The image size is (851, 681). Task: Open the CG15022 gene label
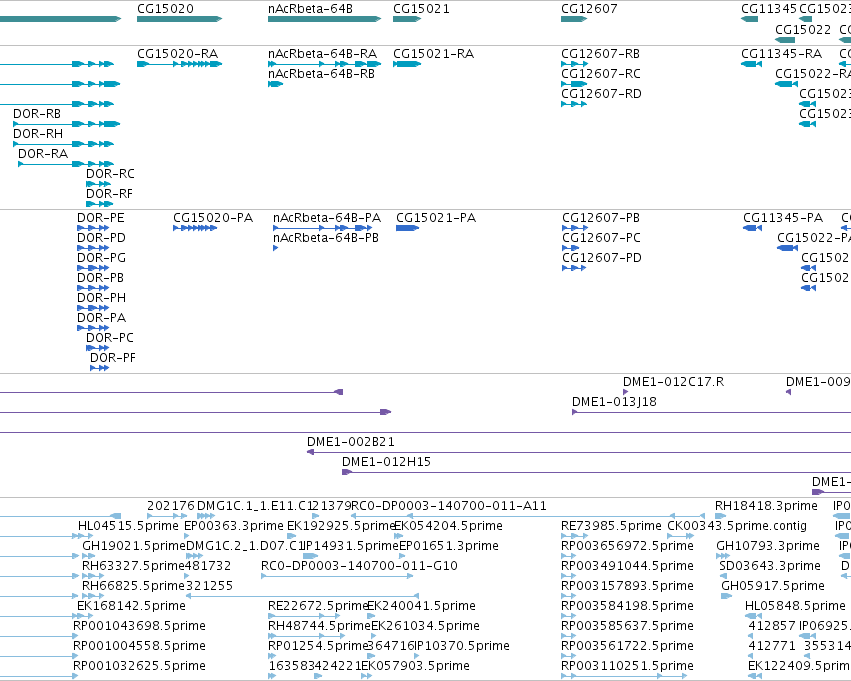tap(803, 29)
